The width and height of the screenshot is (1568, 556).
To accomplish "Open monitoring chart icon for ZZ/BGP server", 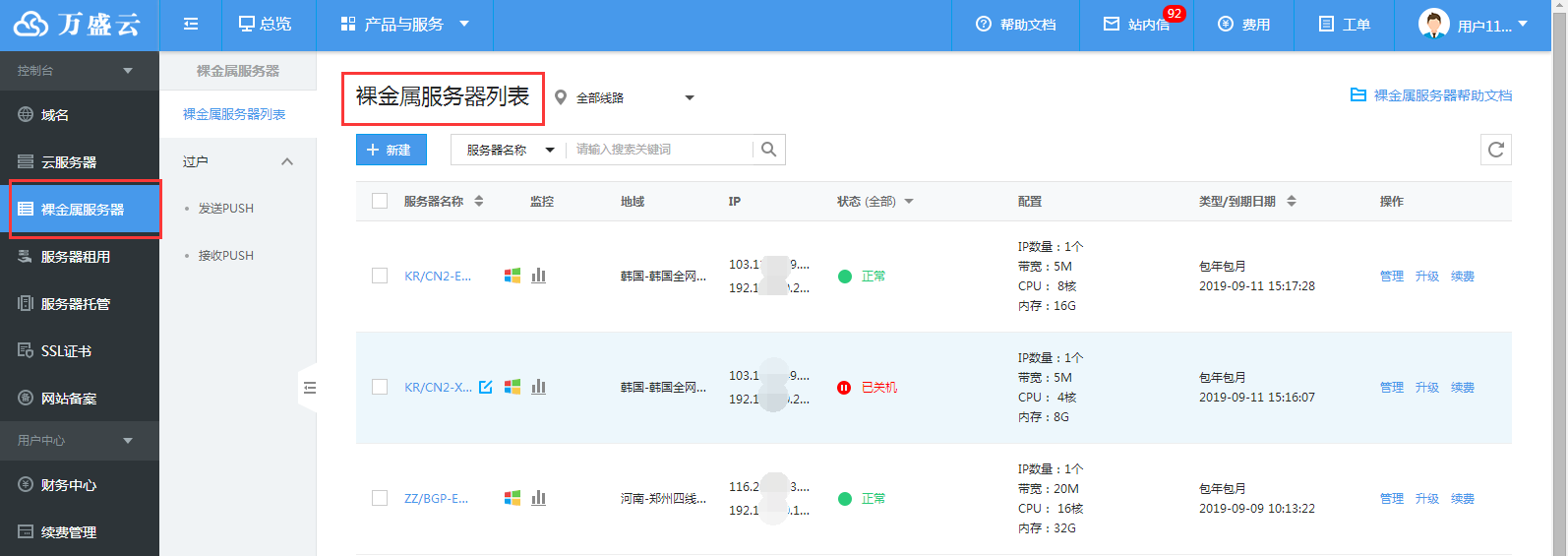I will click(x=538, y=498).
